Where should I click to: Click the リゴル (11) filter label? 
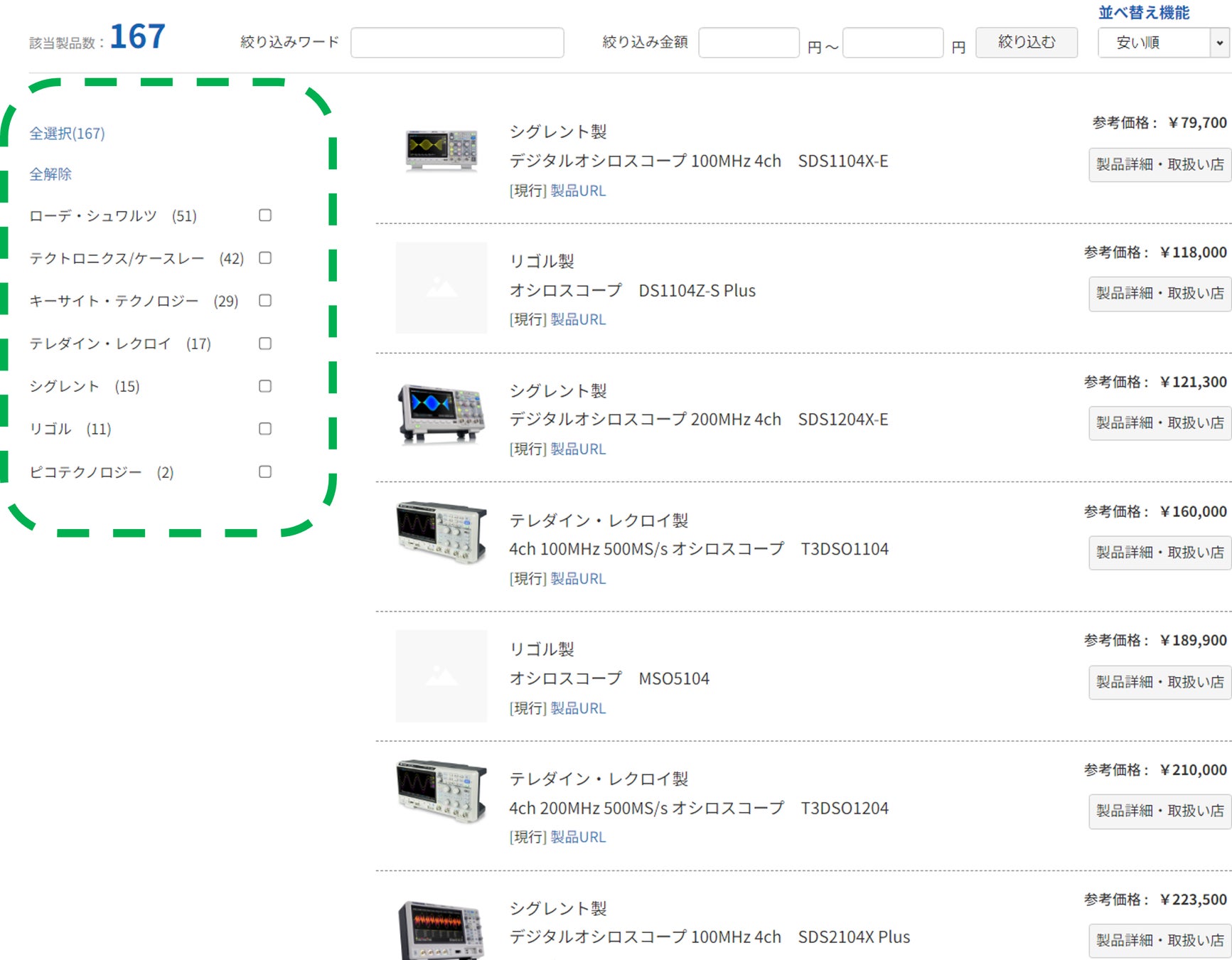[70, 429]
